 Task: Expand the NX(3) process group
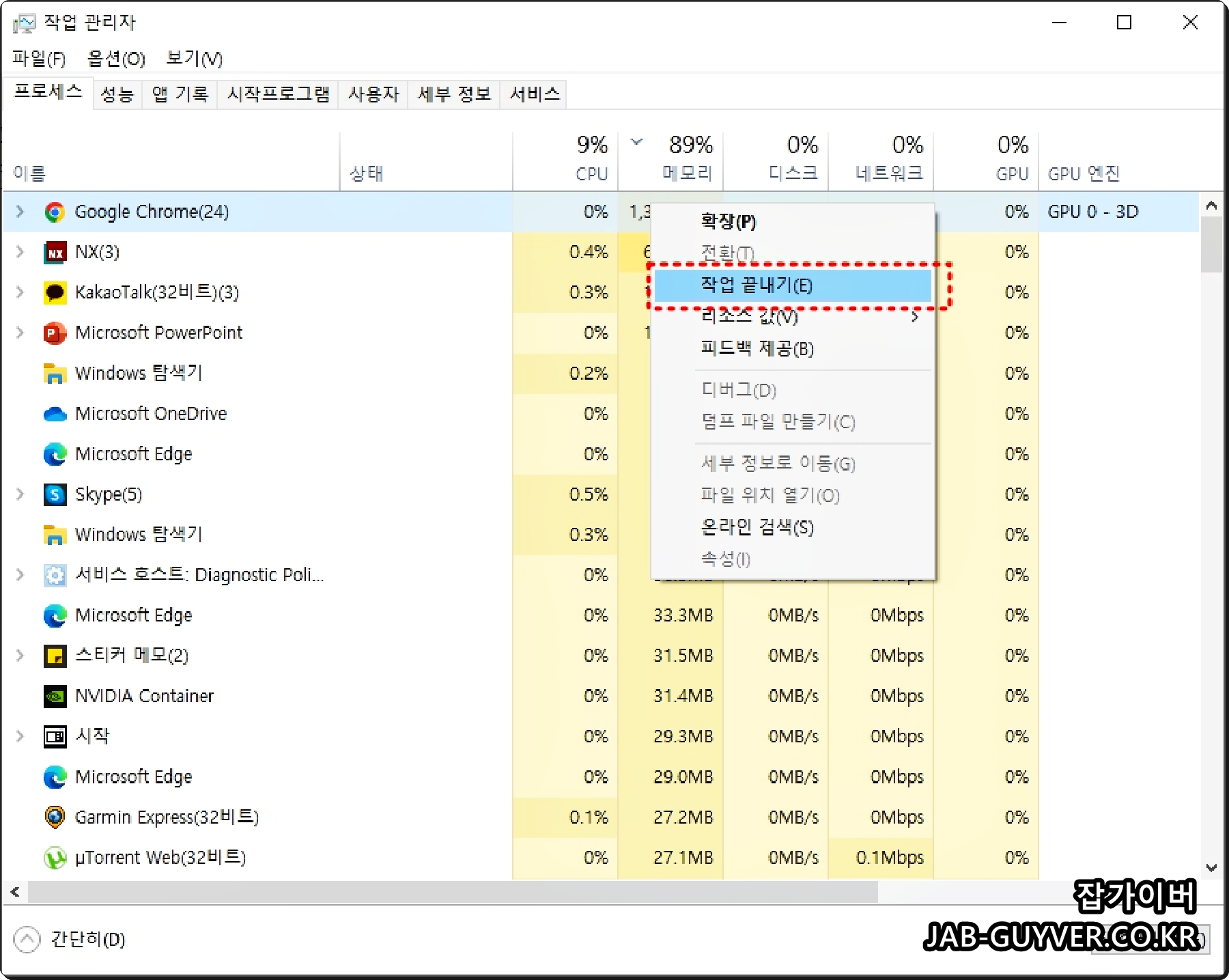[x=20, y=252]
